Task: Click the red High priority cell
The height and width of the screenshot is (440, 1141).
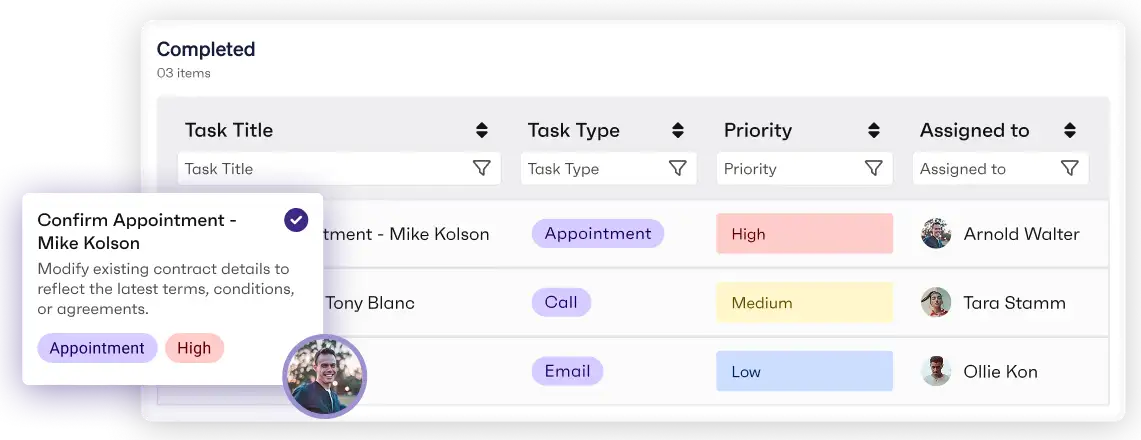Action: (804, 234)
